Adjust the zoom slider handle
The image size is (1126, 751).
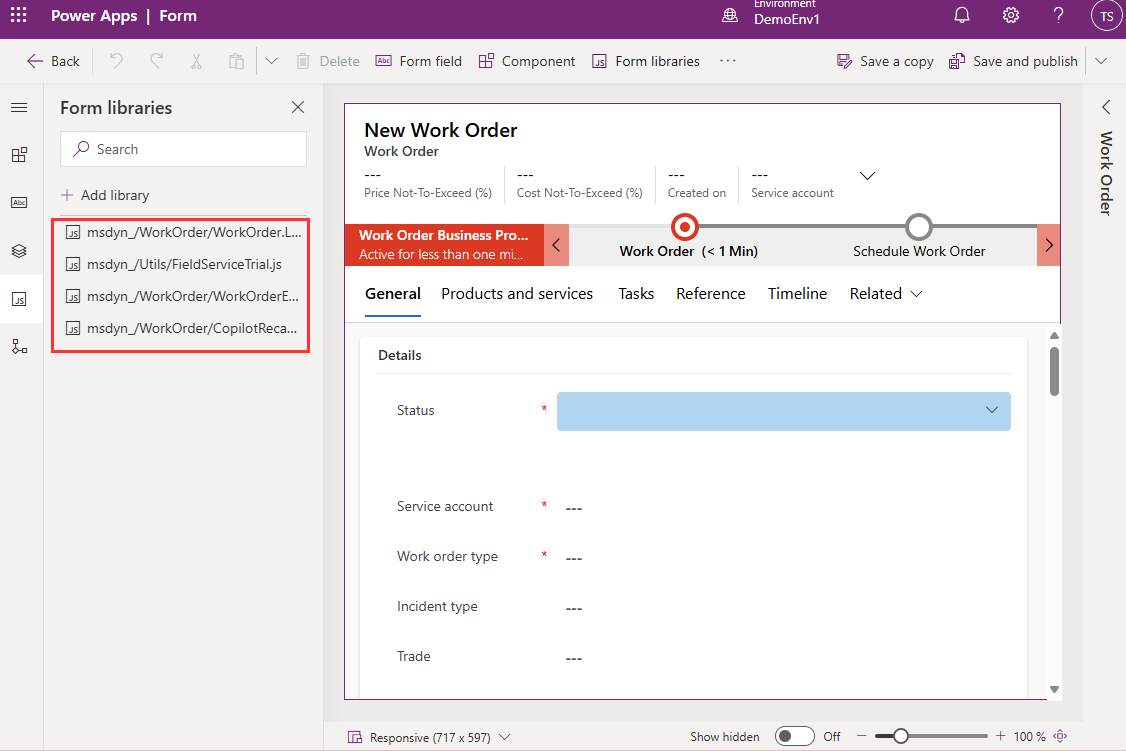pos(901,736)
